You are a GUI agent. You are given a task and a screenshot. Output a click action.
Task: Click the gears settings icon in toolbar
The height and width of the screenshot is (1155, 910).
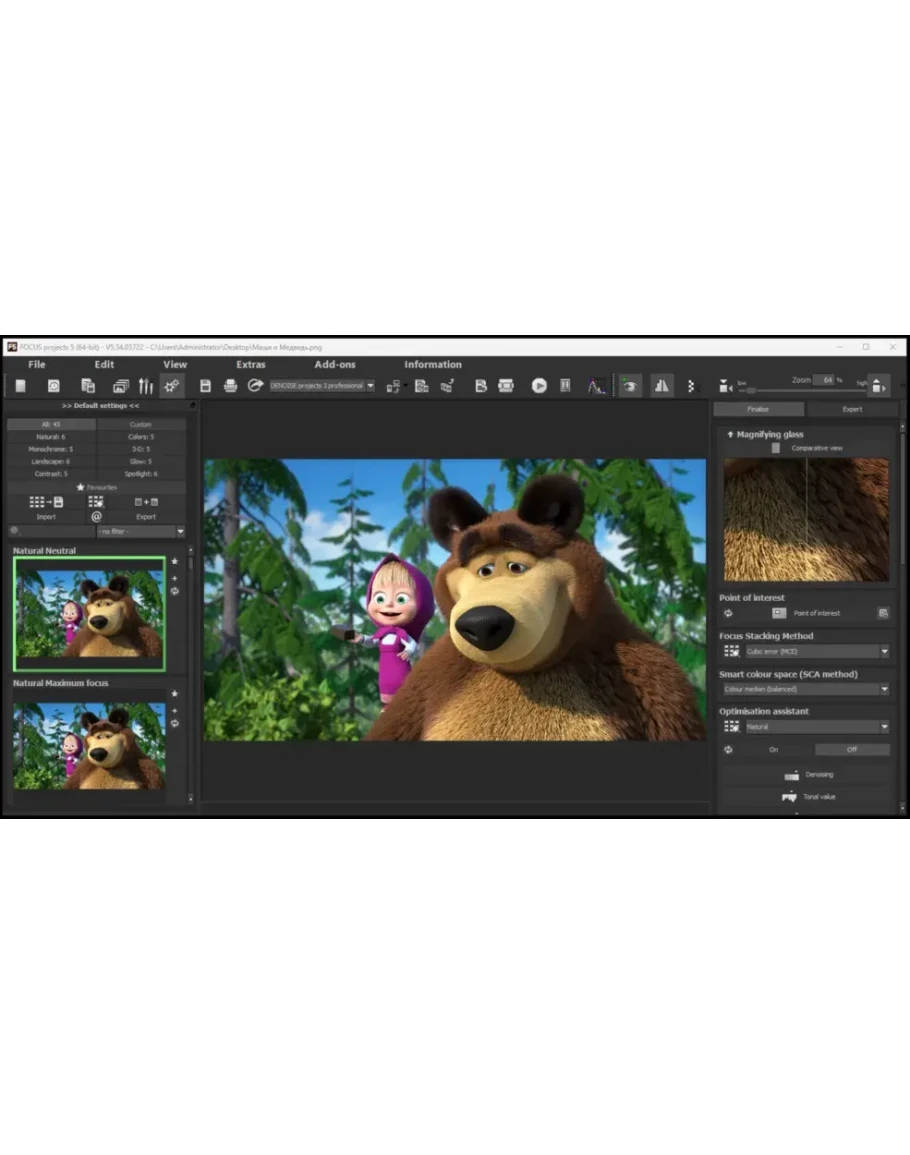(x=172, y=386)
